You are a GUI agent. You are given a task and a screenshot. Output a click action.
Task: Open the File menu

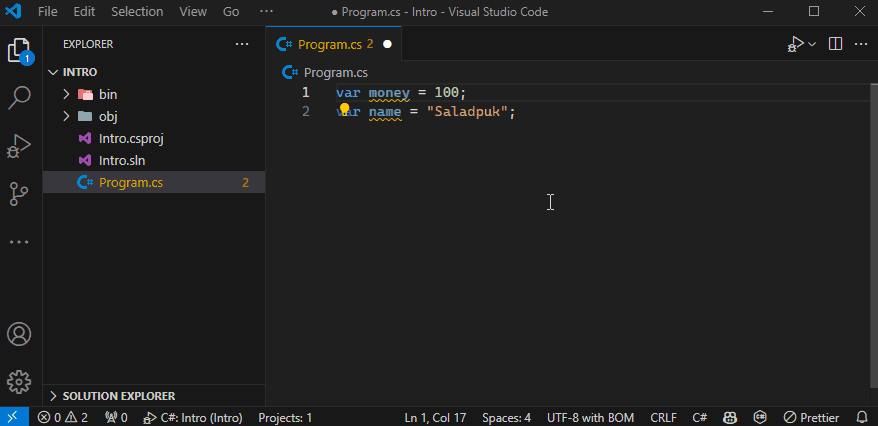(x=48, y=12)
